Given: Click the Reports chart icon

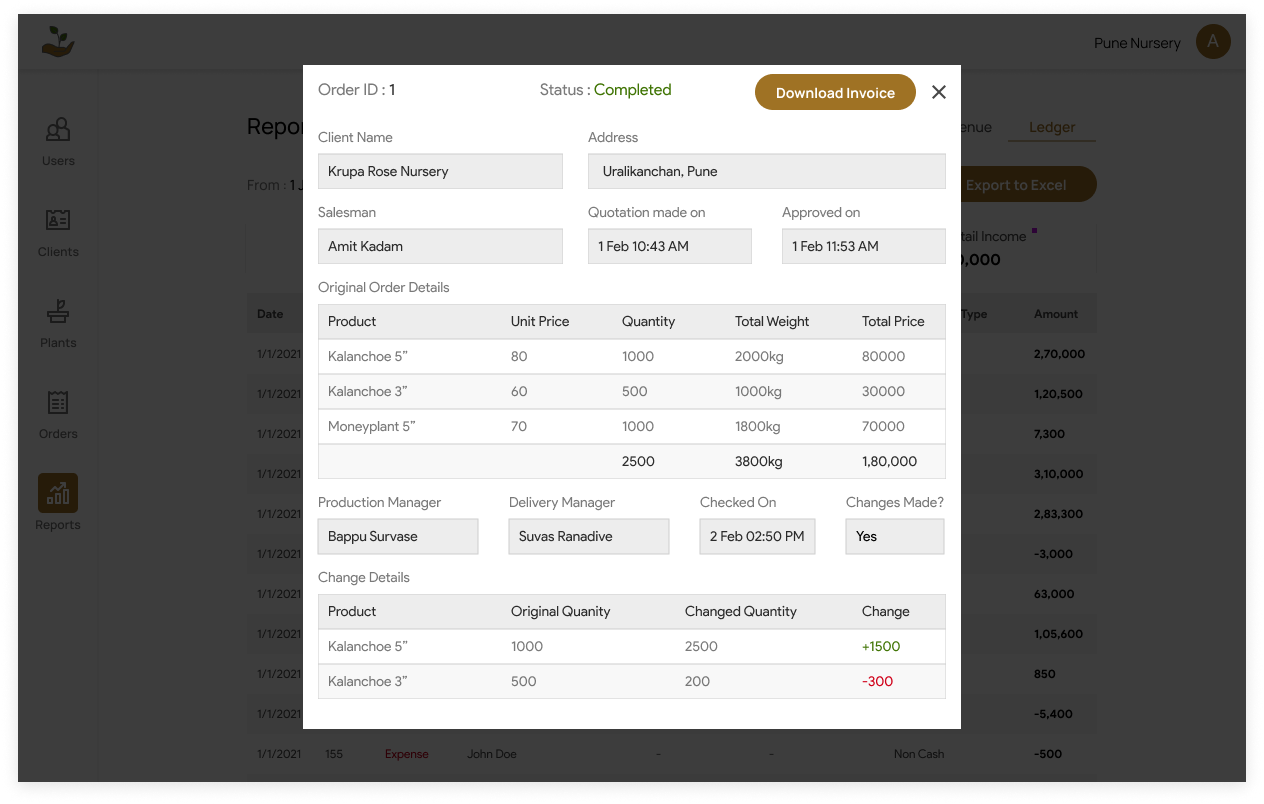Looking at the screenshot, I should [58, 493].
